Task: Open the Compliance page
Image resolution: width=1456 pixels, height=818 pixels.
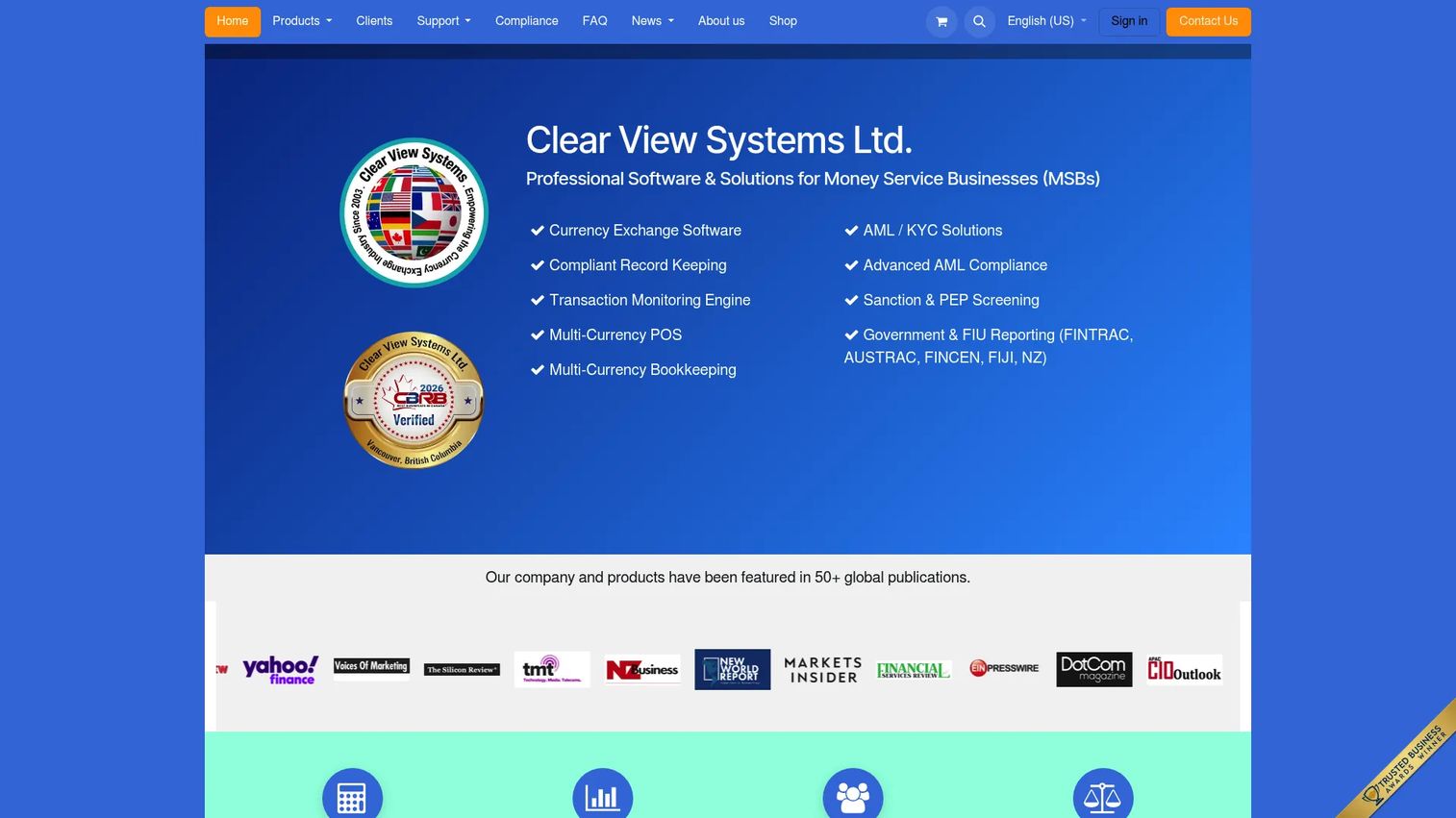Action: tap(526, 21)
